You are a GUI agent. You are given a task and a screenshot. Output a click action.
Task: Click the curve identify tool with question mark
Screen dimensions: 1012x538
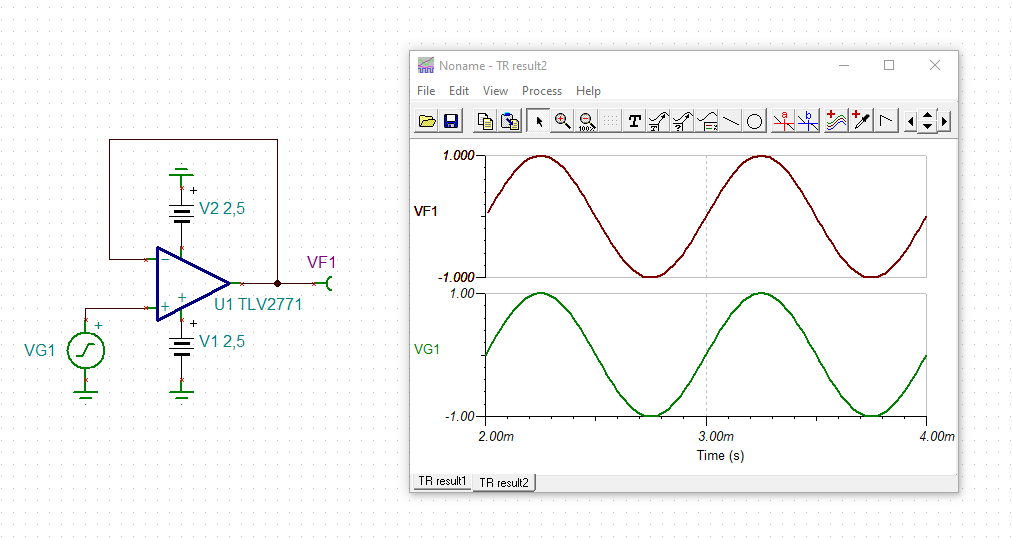[x=682, y=121]
